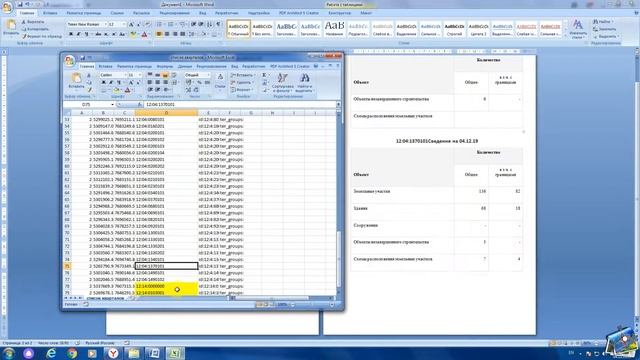Screen dimensions: 640x360
Task: Click the Yandex Browser icon on the taskbar
Action: pos(113,353)
